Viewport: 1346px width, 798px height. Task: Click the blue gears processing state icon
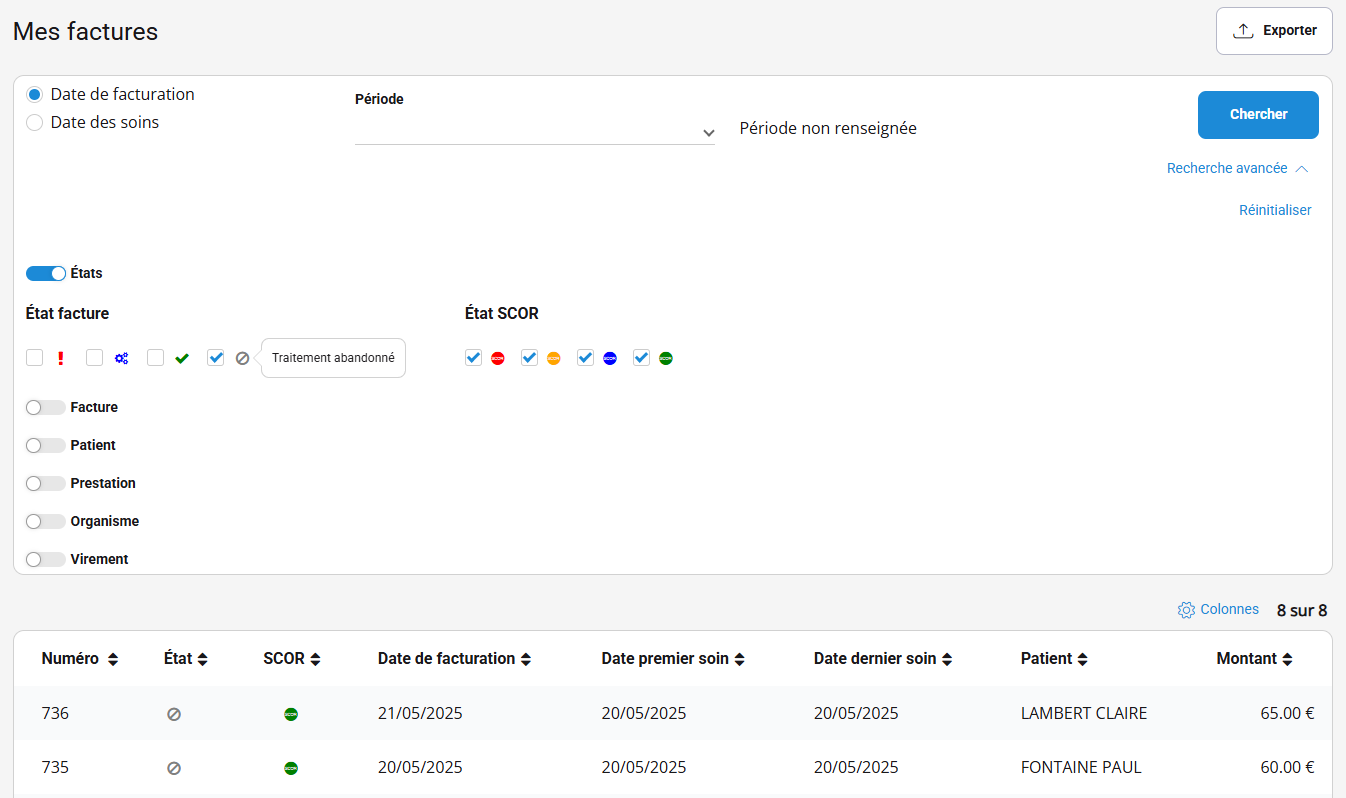coord(121,358)
